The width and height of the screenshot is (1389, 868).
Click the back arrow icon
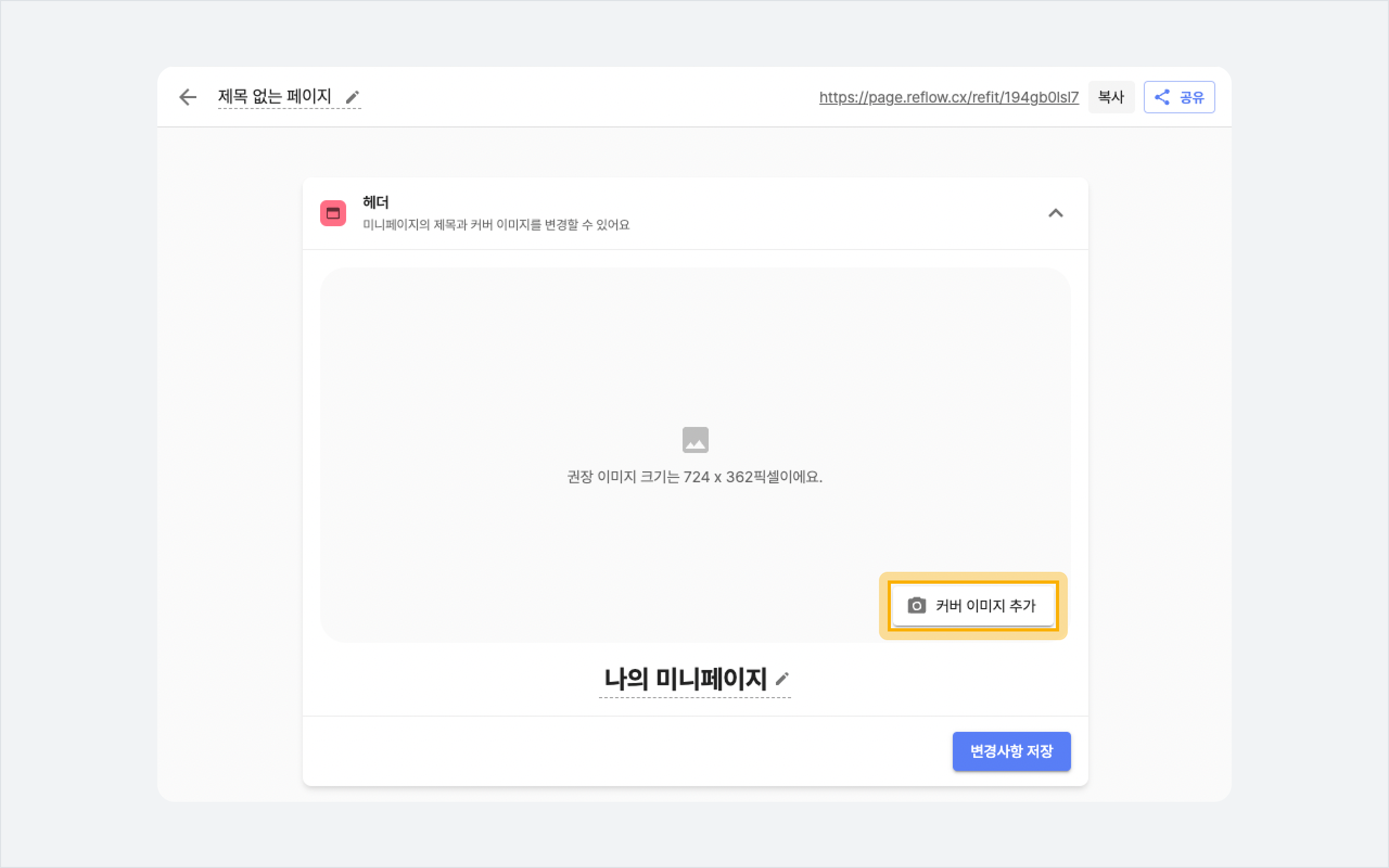coord(188,97)
